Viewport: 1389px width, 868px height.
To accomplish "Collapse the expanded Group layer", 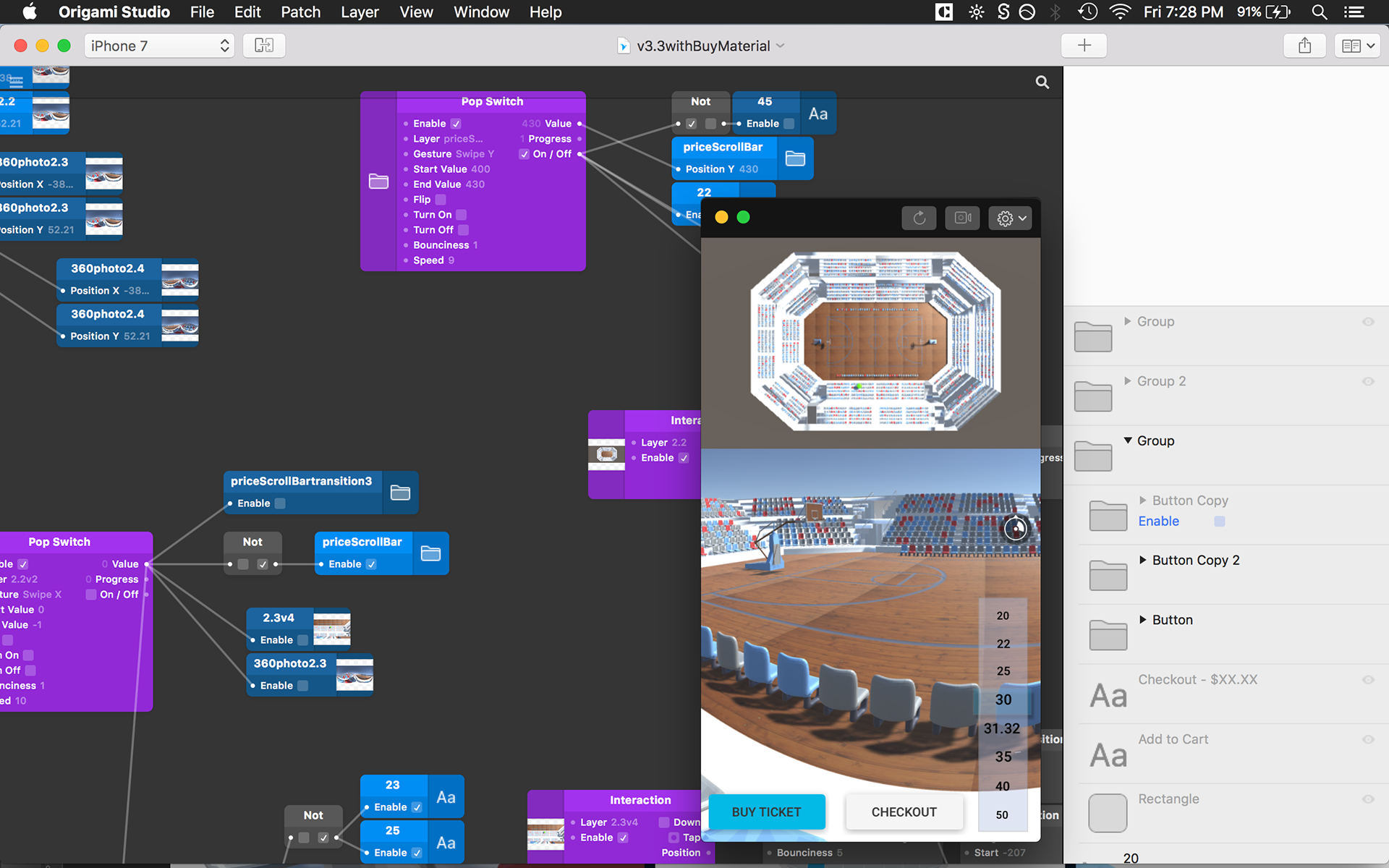I will click(x=1128, y=440).
